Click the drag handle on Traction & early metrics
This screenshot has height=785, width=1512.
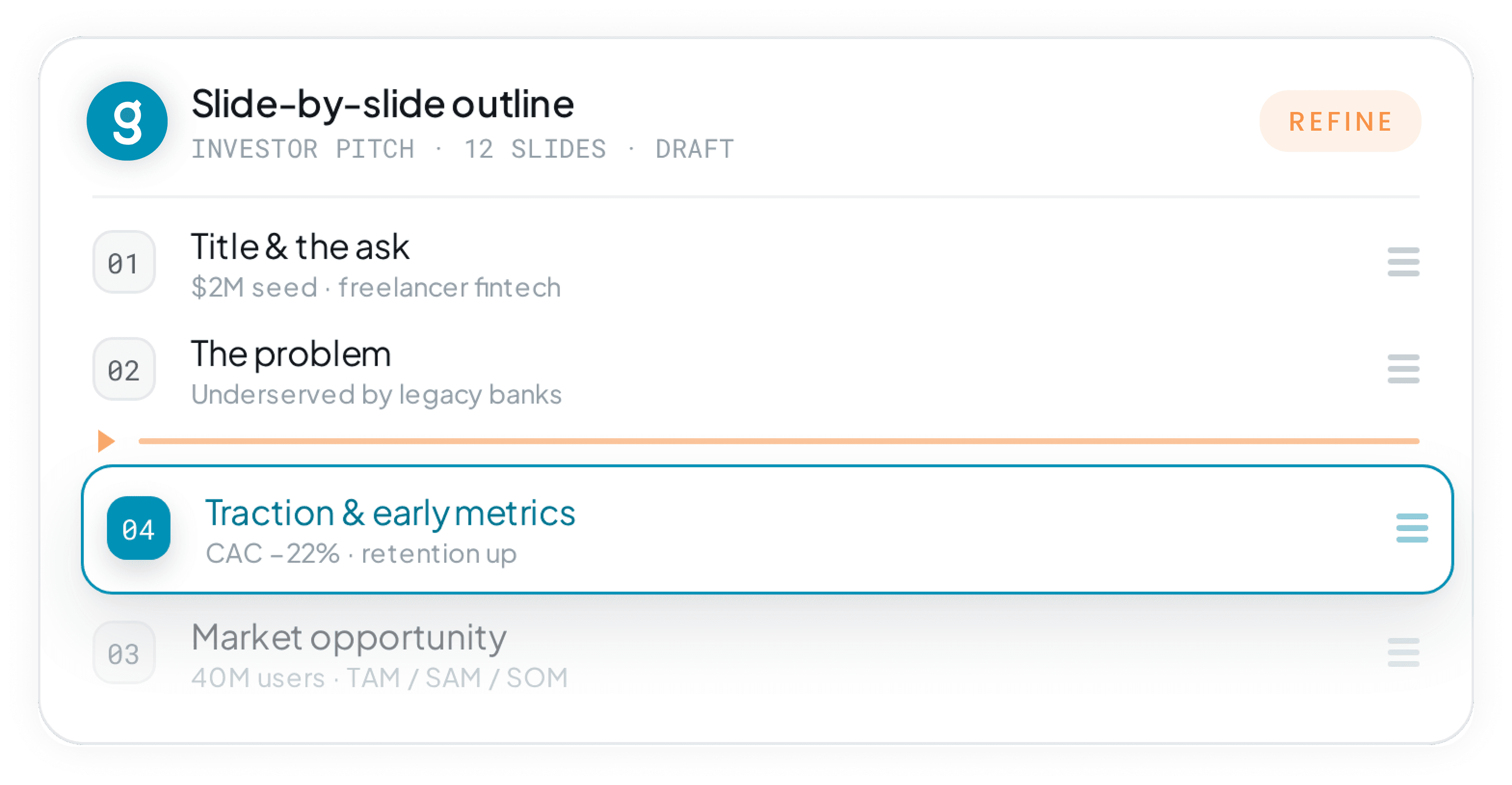[x=1412, y=528]
